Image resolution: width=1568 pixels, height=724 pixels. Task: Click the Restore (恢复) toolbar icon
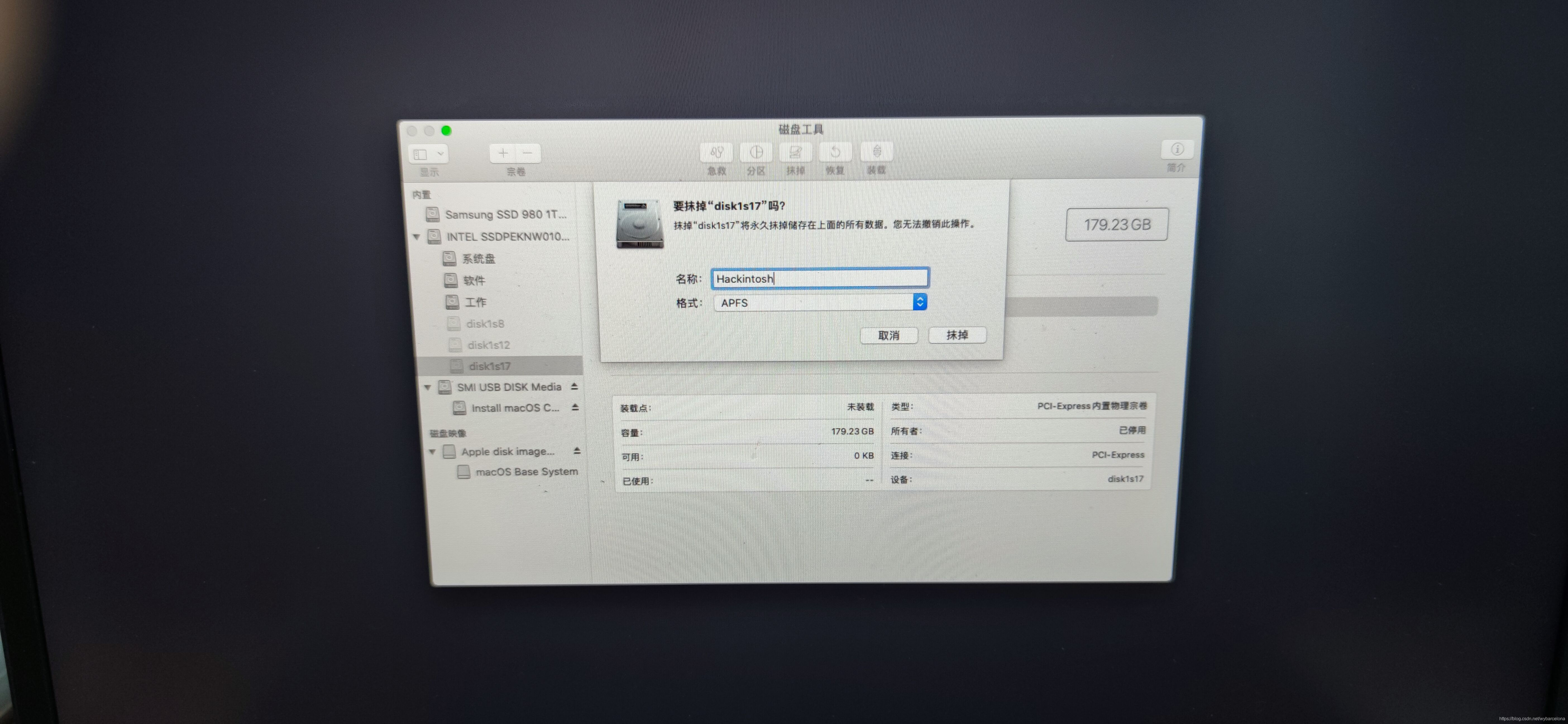[x=835, y=152]
